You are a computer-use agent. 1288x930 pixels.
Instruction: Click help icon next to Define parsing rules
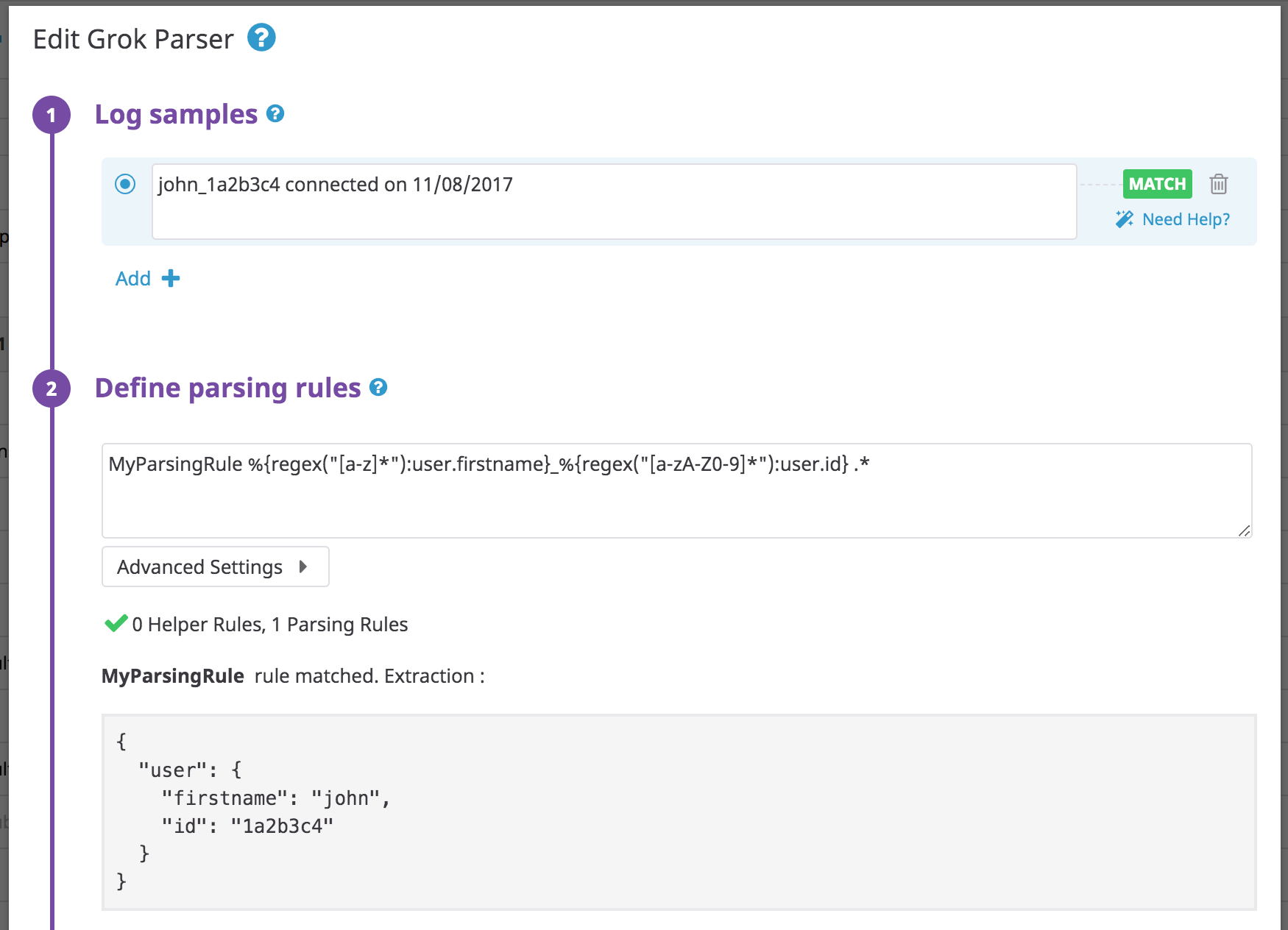[x=378, y=388]
